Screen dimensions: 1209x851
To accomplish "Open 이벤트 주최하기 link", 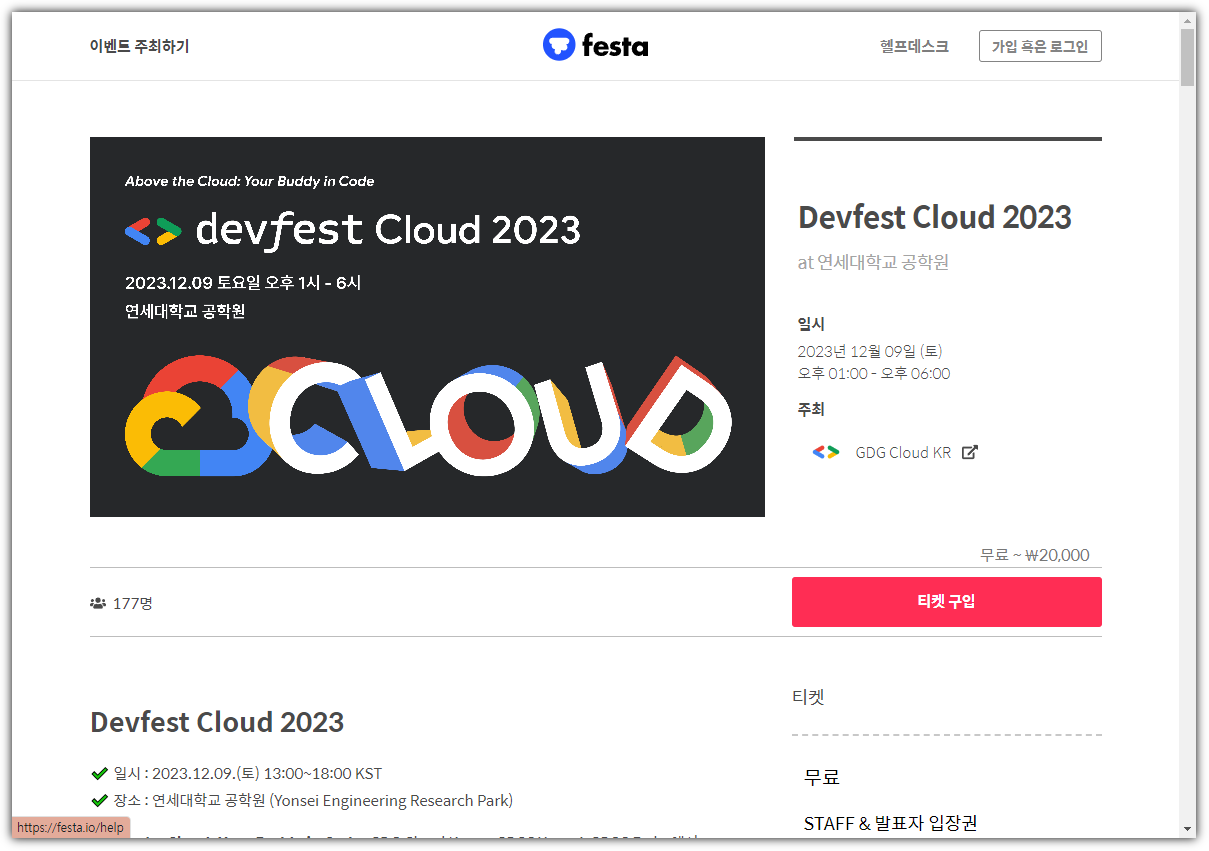I will pos(139,46).
